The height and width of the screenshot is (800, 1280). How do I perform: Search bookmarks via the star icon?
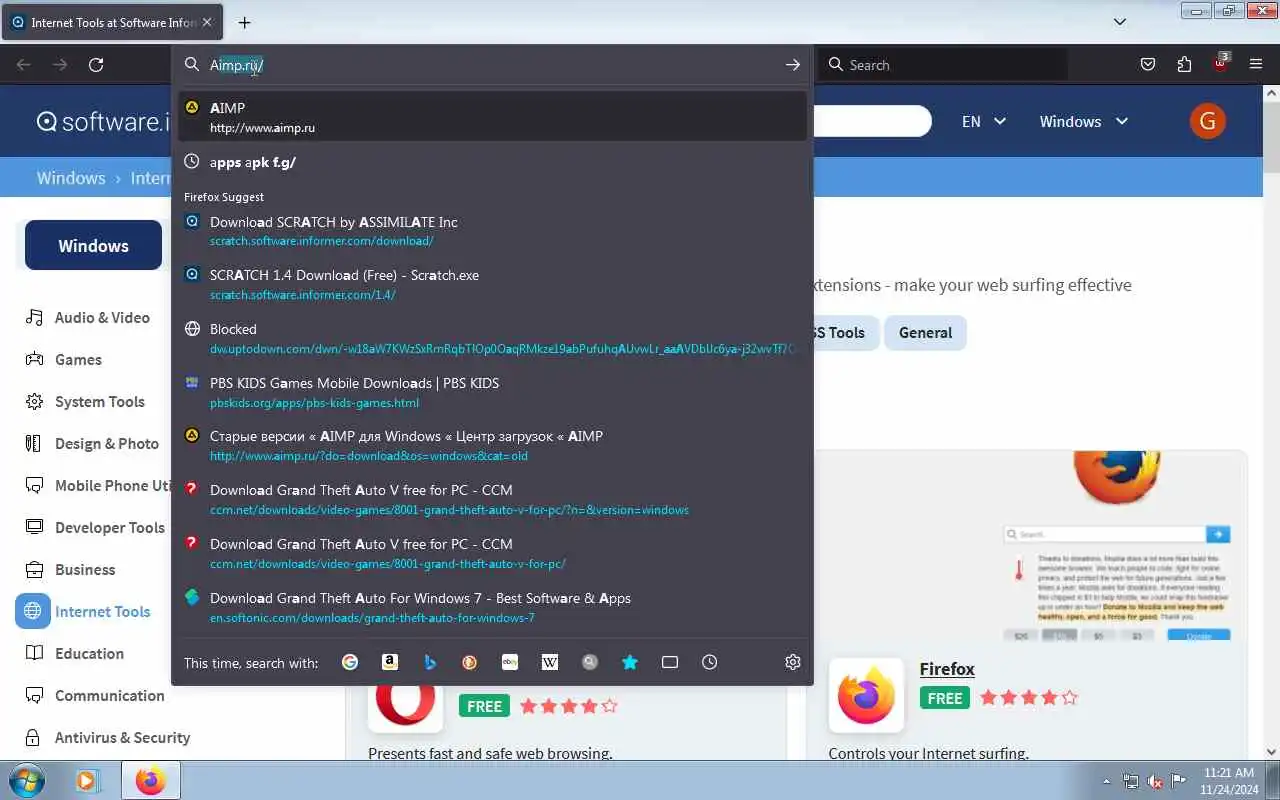[x=630, y=662]
